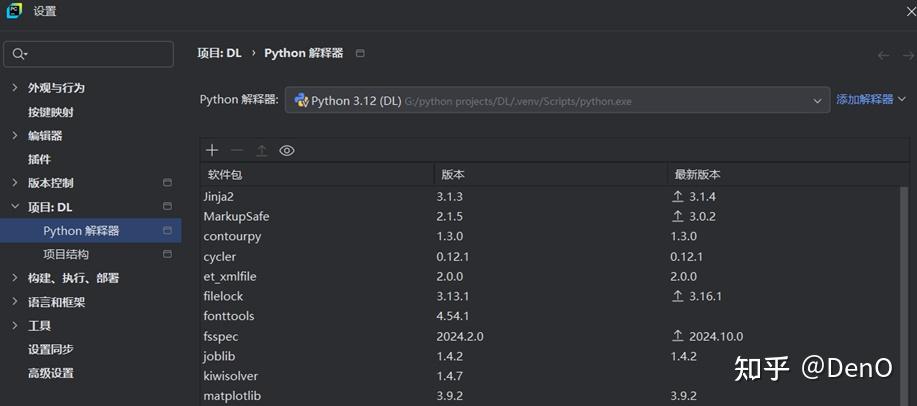Click the back navigation arrow
Screen dimensions: 917x406
pos(883,56)
